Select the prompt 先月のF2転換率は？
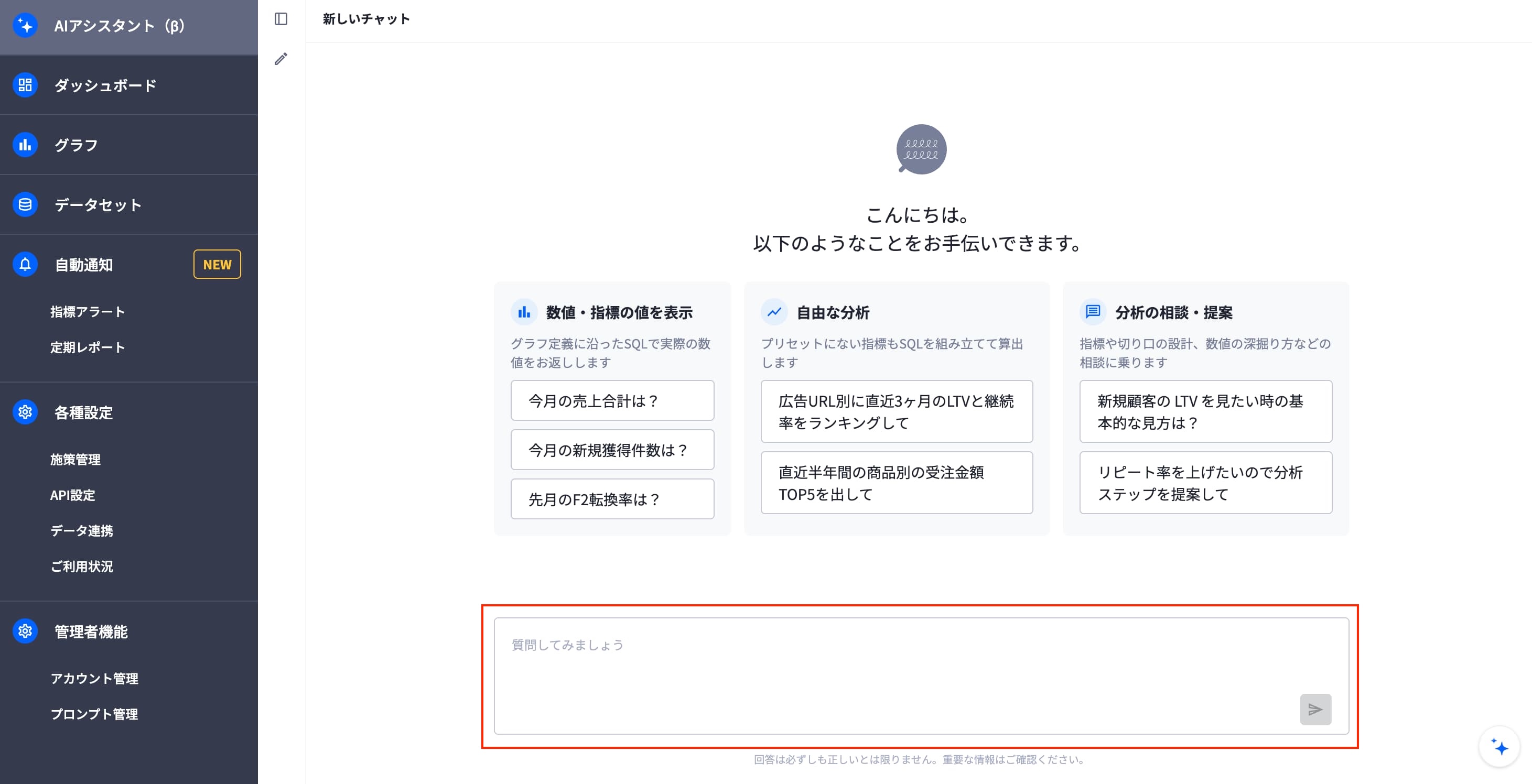The image size is (1532, 784). pyautogui.click(x=612, y=499)
